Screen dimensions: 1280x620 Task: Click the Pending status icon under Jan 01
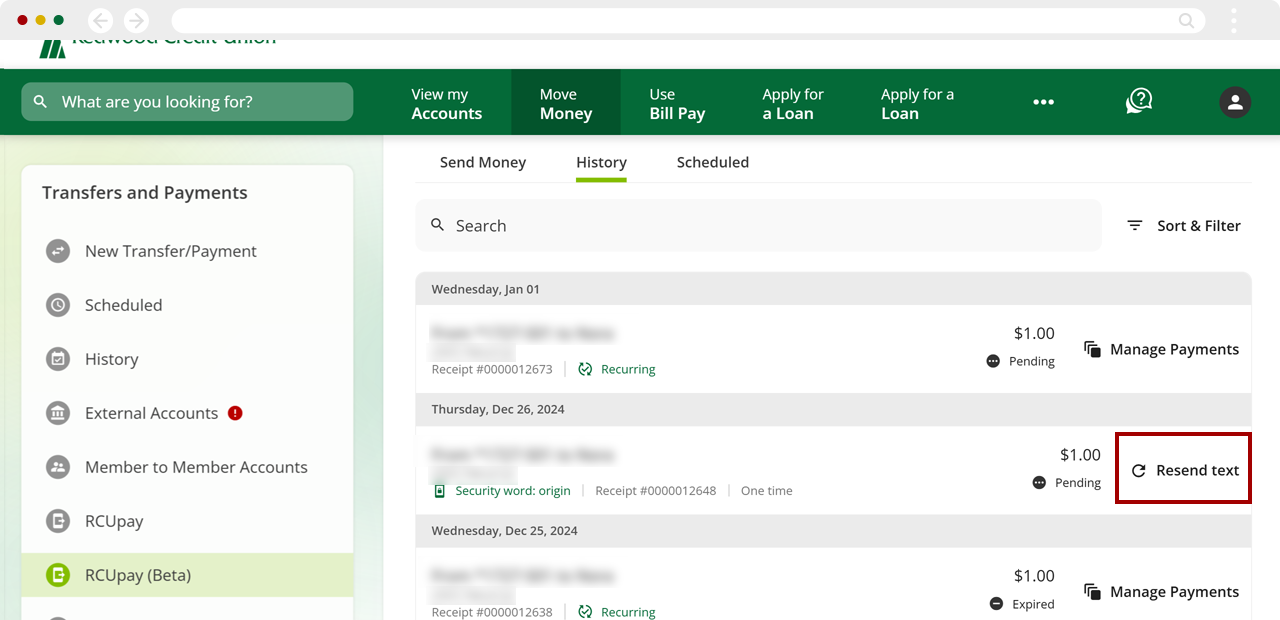993,361
